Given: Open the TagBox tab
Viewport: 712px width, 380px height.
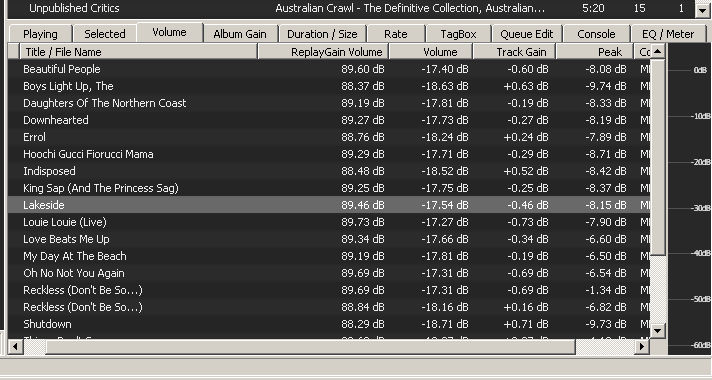Looking at the screenshot, I should pyautogui.click(x=458, y=34).
